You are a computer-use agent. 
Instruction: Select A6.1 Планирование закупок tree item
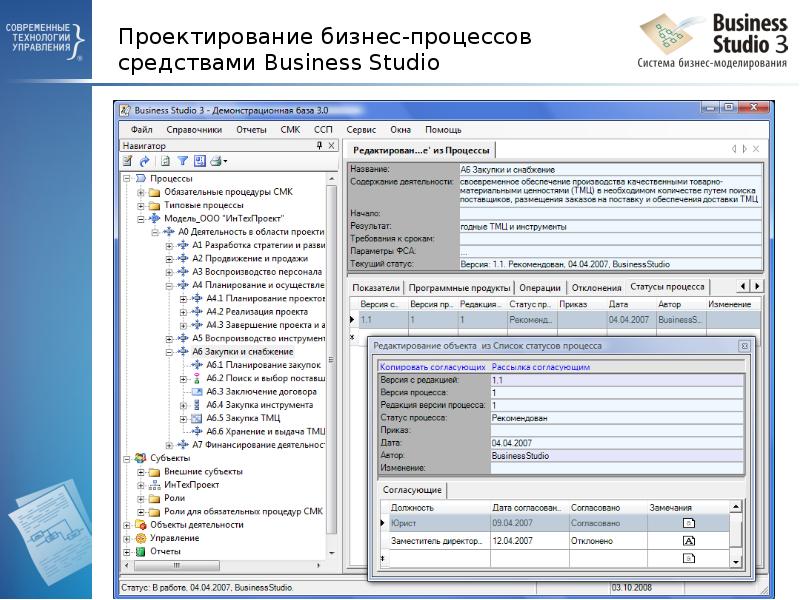coord(263,365)
